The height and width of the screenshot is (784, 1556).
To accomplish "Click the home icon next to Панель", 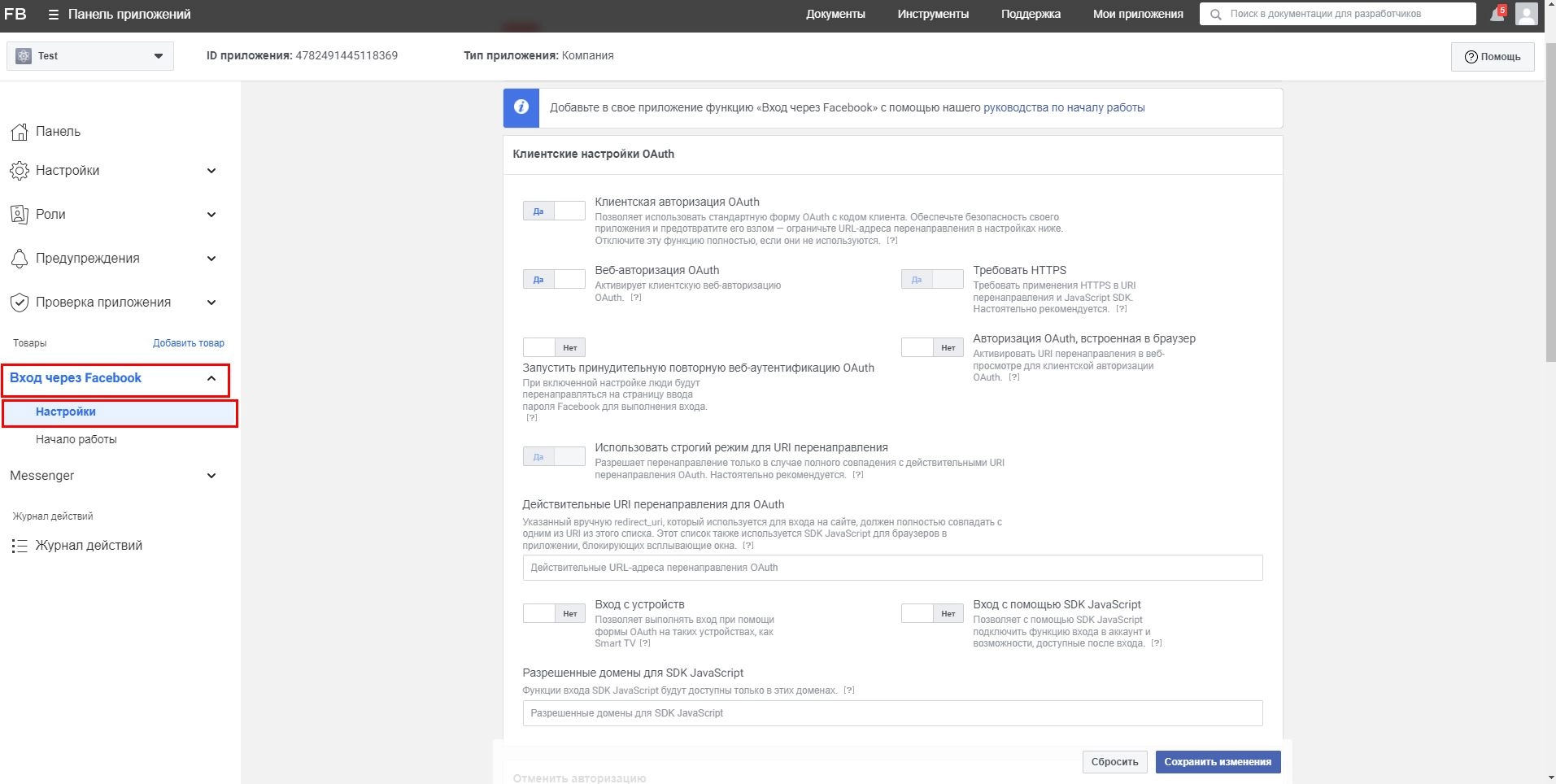I will [x=20, y=132].
